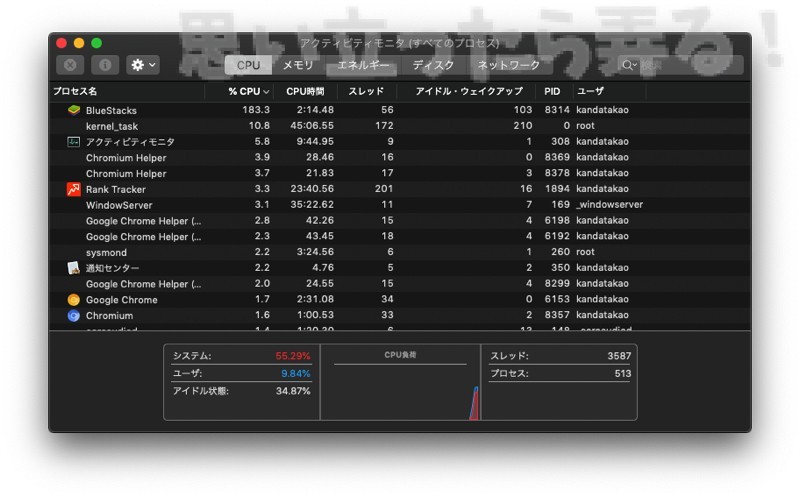The width and height of the screenshot is (800, 497).
Task: Click the CPU負荷 graph
Action: pyautogui.click(x=400, y=382)
